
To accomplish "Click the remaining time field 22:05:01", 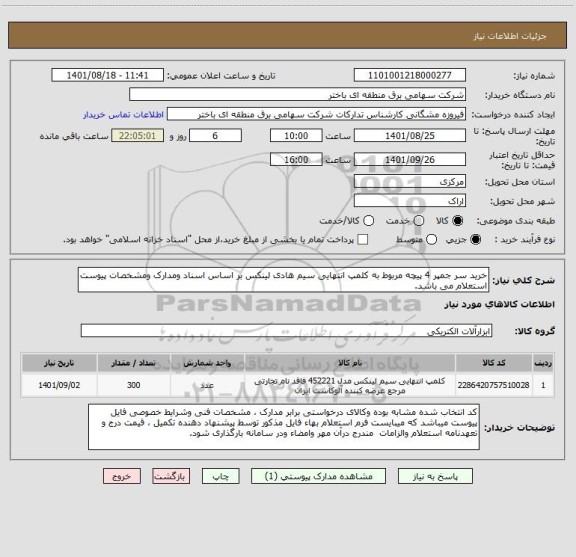I will (x=137, y=136).
